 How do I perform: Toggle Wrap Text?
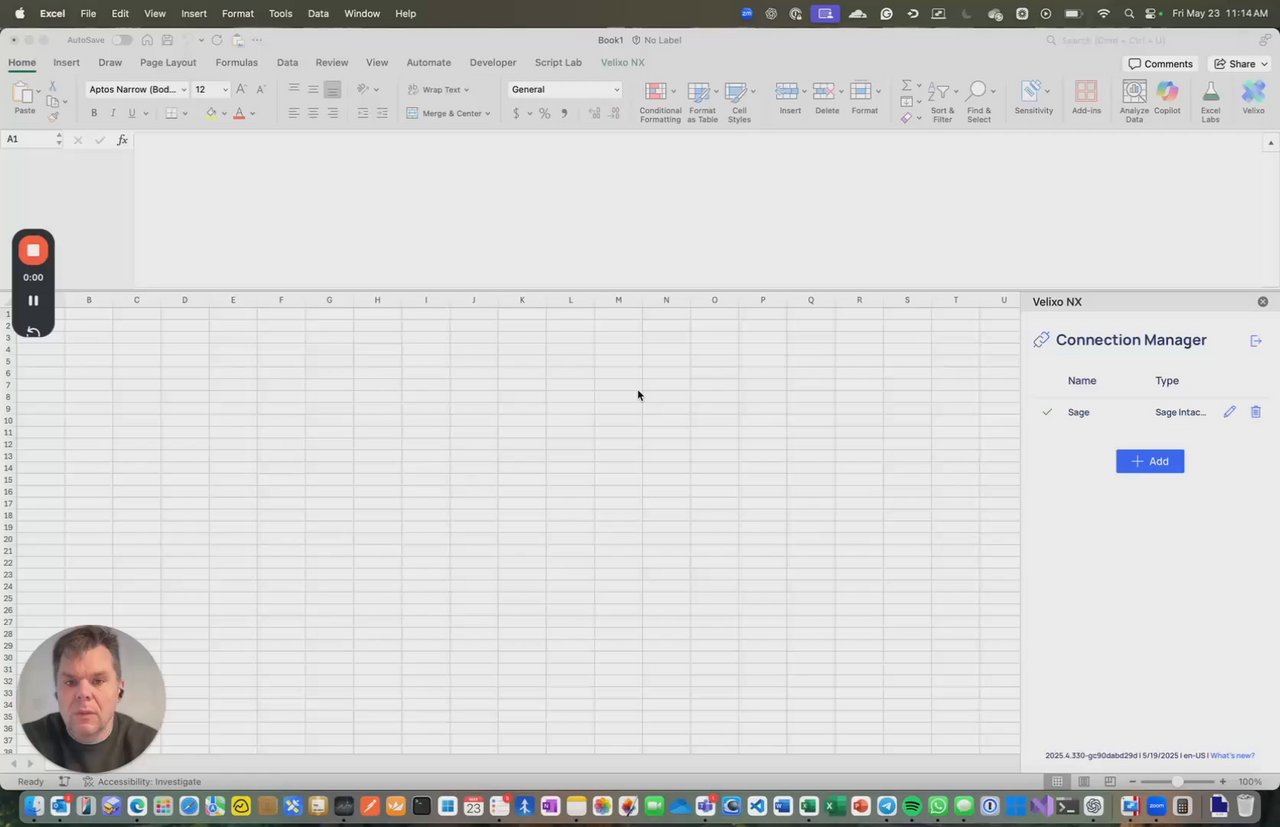tap(438, 90)
